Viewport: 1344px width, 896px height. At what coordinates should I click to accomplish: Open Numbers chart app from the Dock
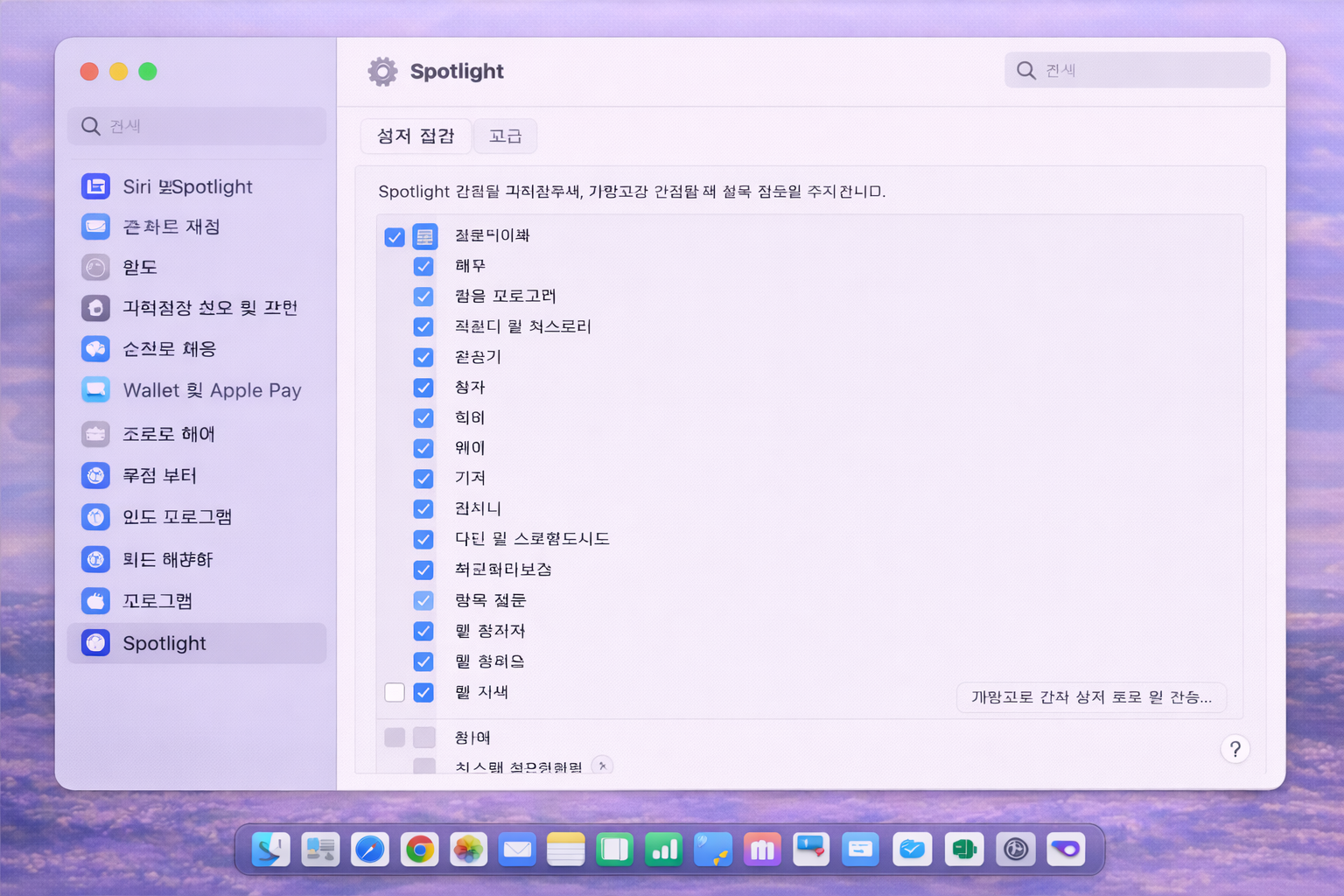pyautogui.click(x=663, y=849)
